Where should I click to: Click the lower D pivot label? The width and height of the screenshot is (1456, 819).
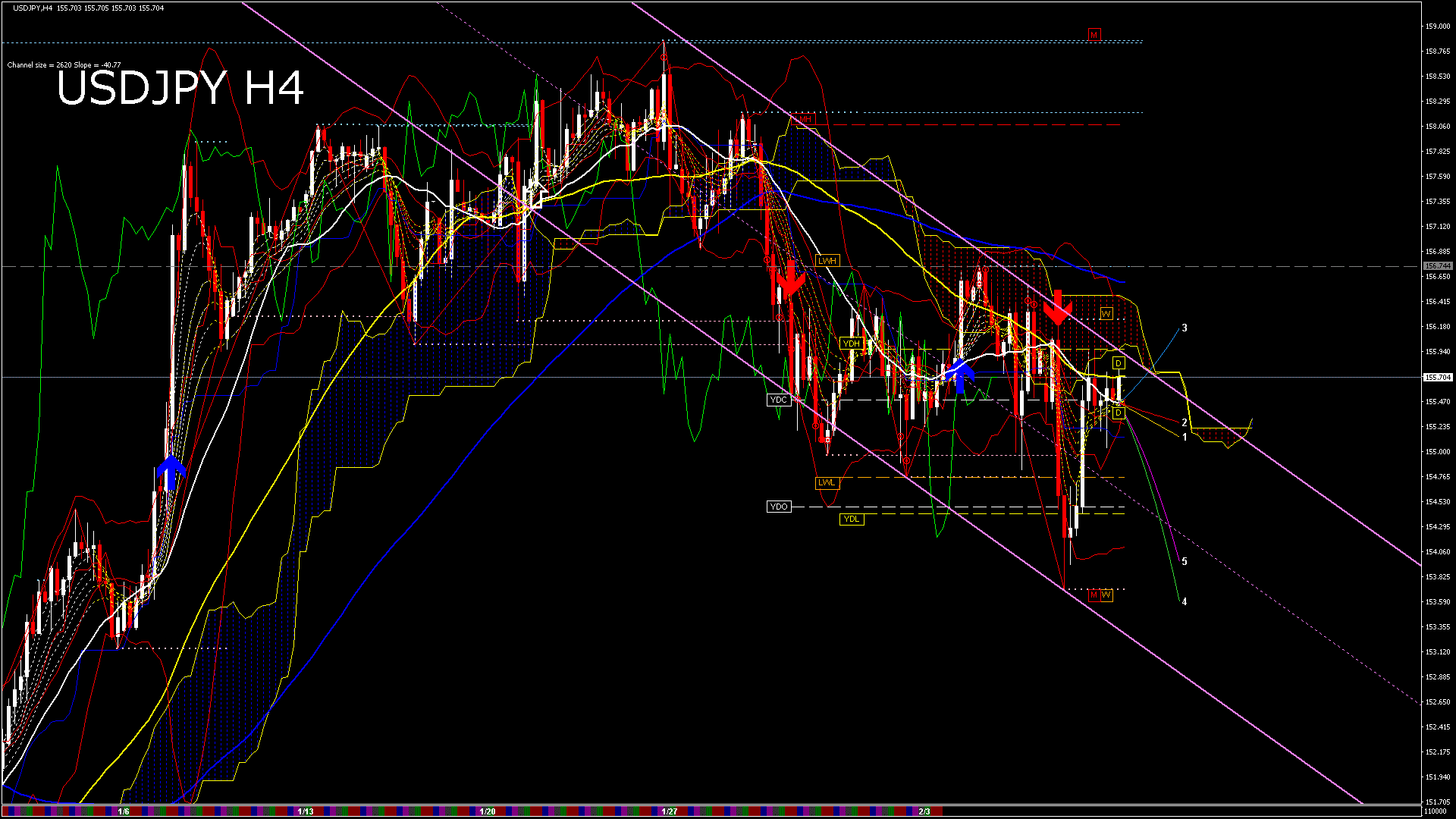(x=1119, y=413)
